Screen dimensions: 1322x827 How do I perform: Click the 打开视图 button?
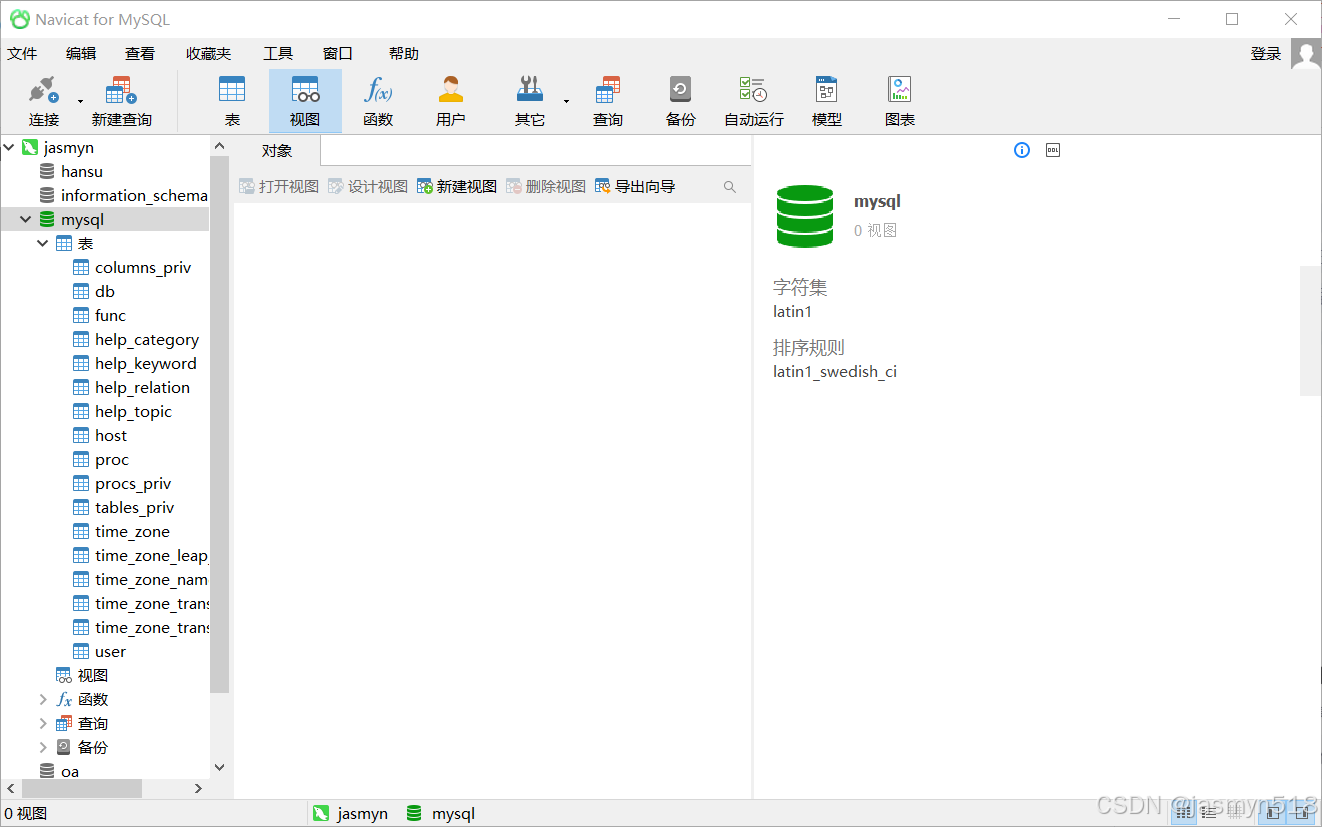279,187
